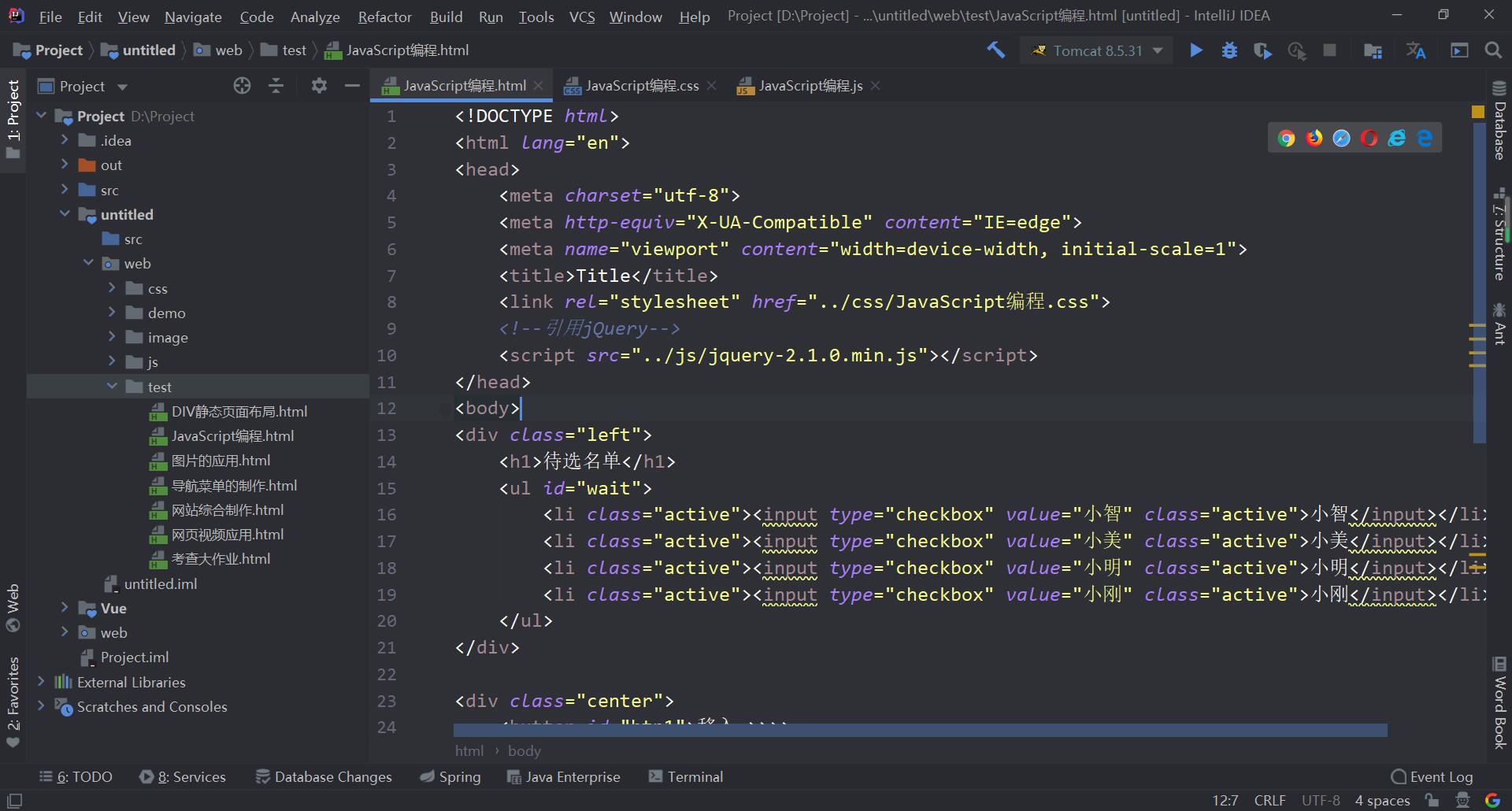Click the web breadcrumb in navigation bar
The height and width of the screenshot is (811, 1512).
click(x=219, y=50)
